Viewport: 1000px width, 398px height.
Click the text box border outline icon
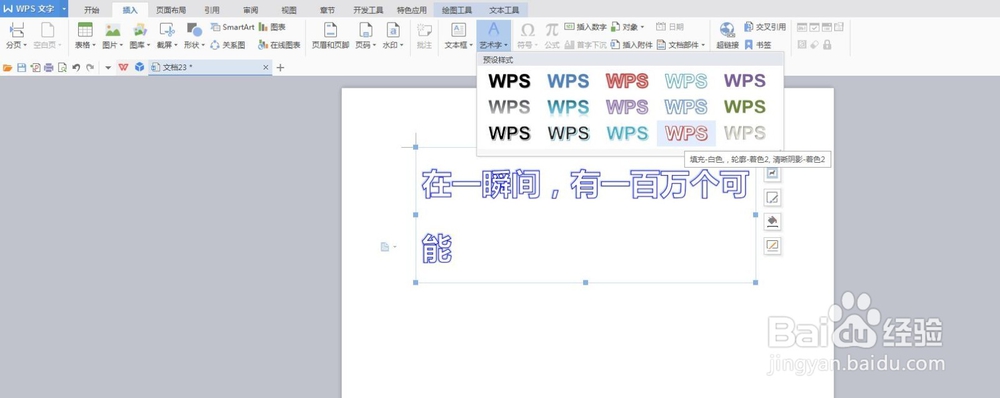(x=772, y=198)
